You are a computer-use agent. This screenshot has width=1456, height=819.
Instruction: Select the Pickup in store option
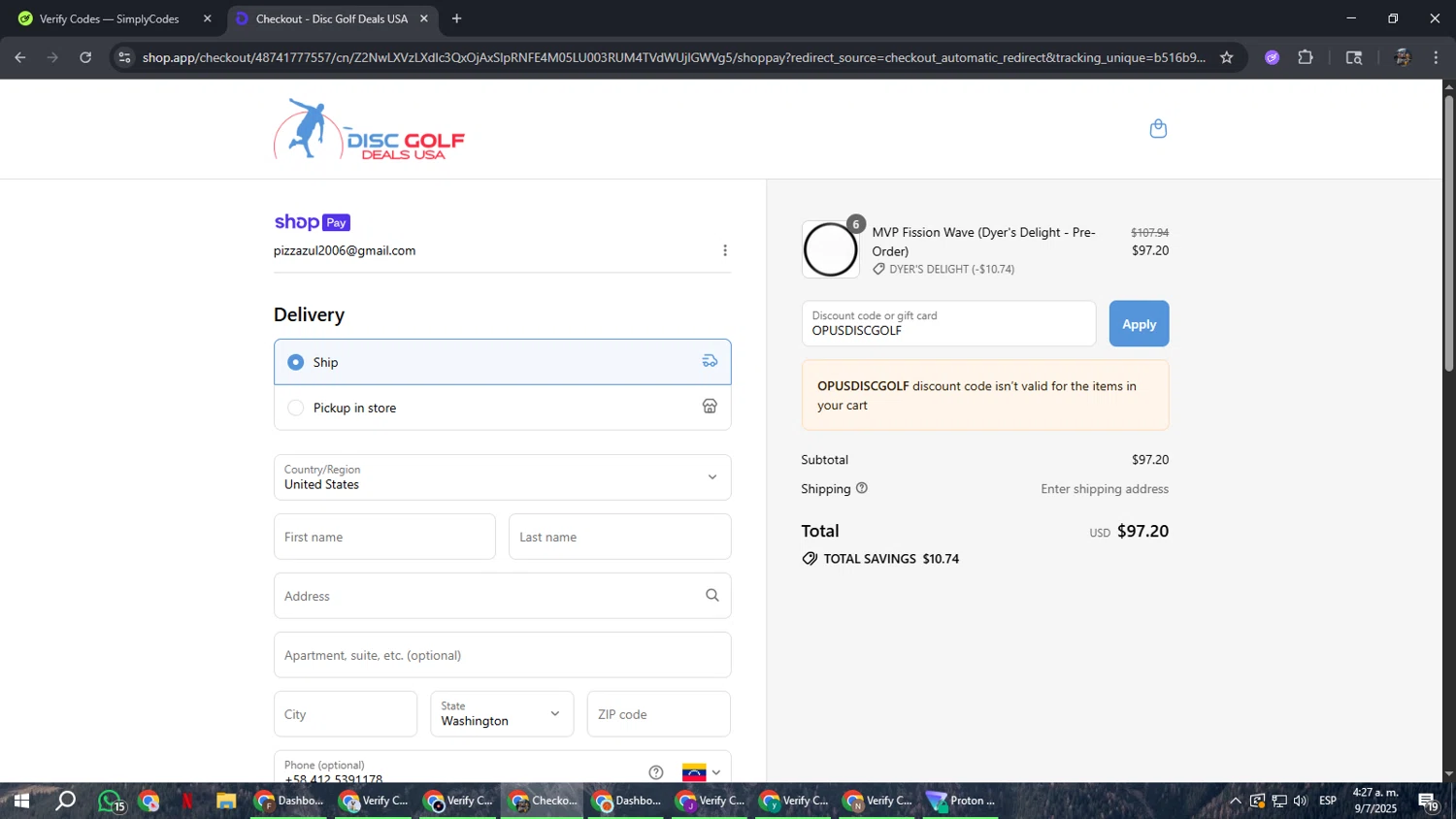(x=502, y=408)
